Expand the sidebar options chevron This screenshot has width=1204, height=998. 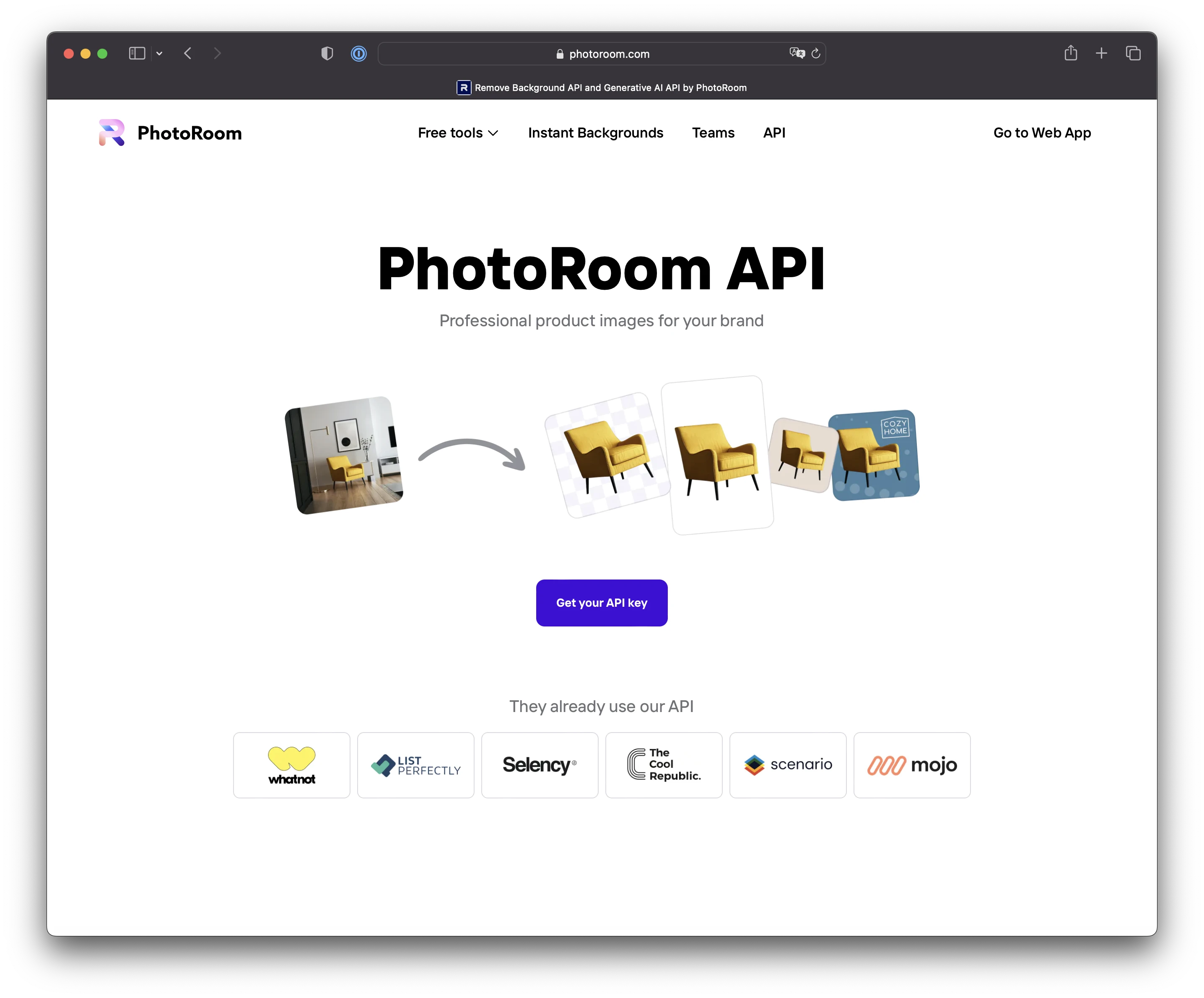159,53
